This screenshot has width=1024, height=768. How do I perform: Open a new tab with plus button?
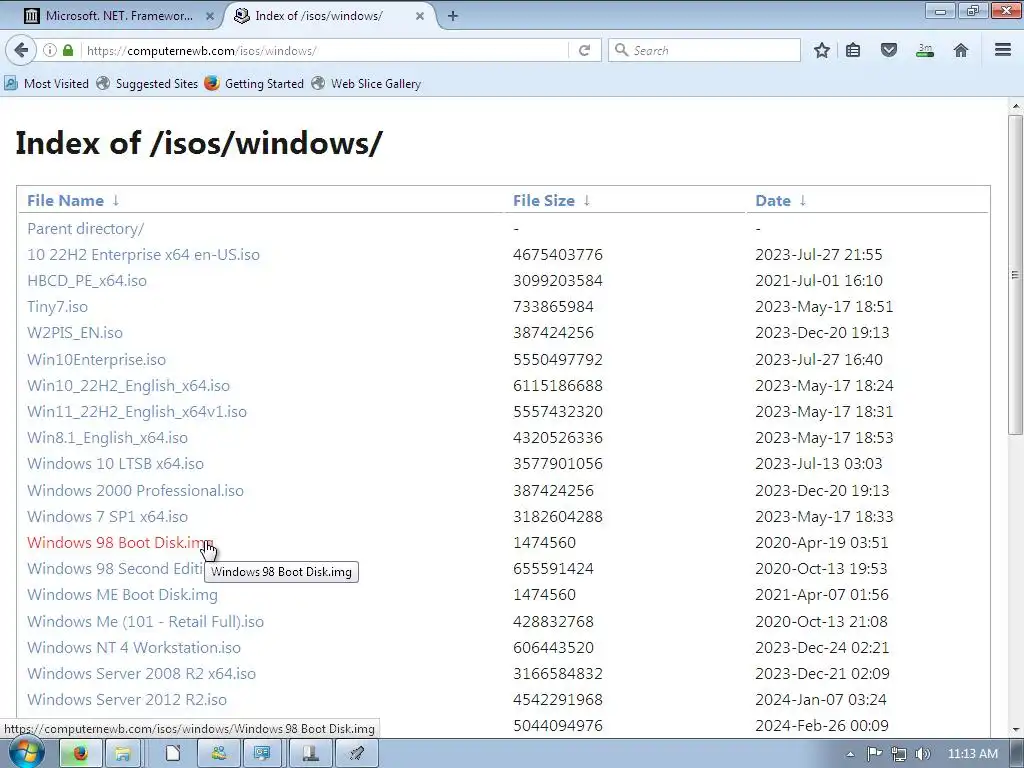click(x=453, y=16)
